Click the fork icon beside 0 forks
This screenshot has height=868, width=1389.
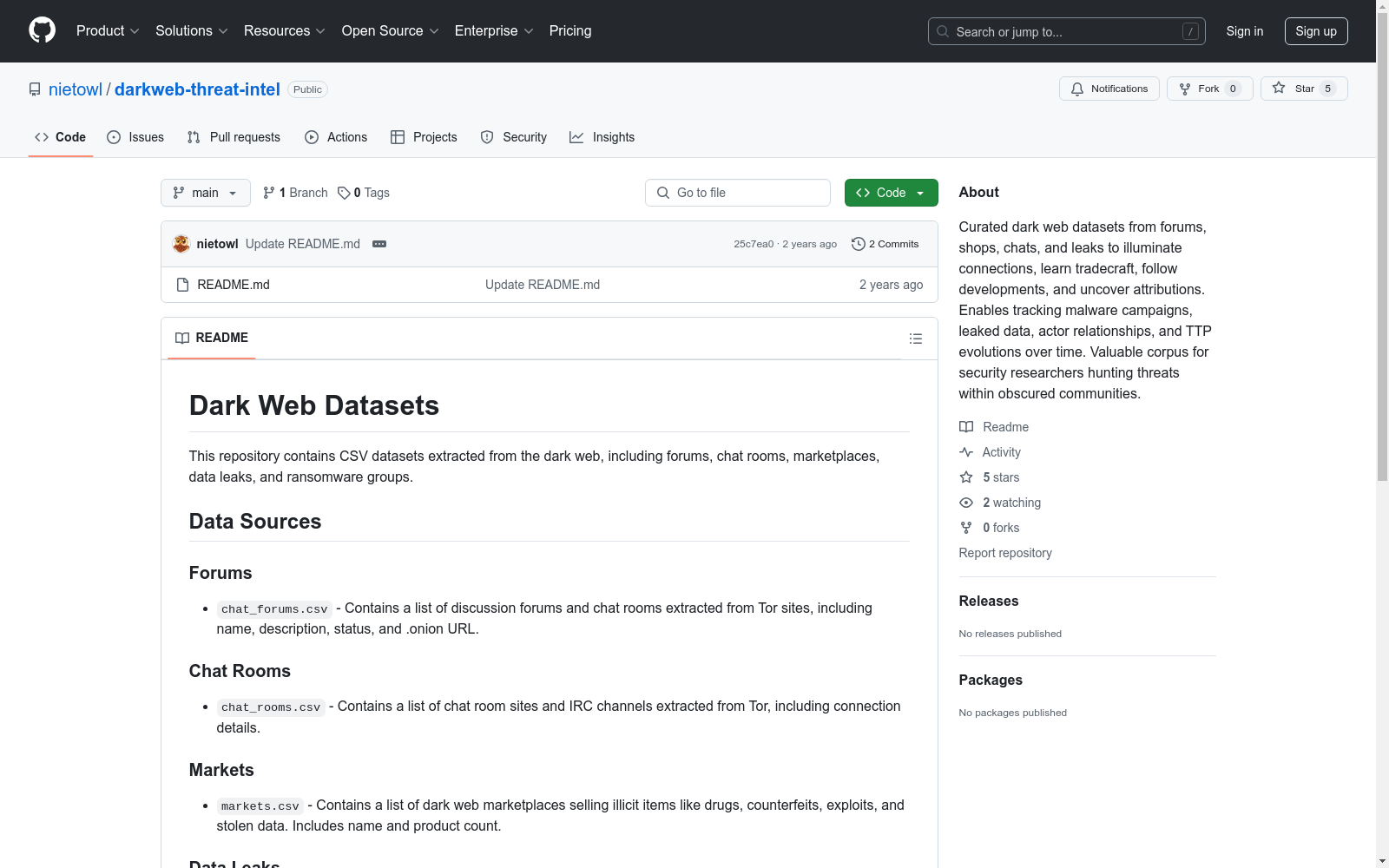pyautogui.click(x=966, y=528)
